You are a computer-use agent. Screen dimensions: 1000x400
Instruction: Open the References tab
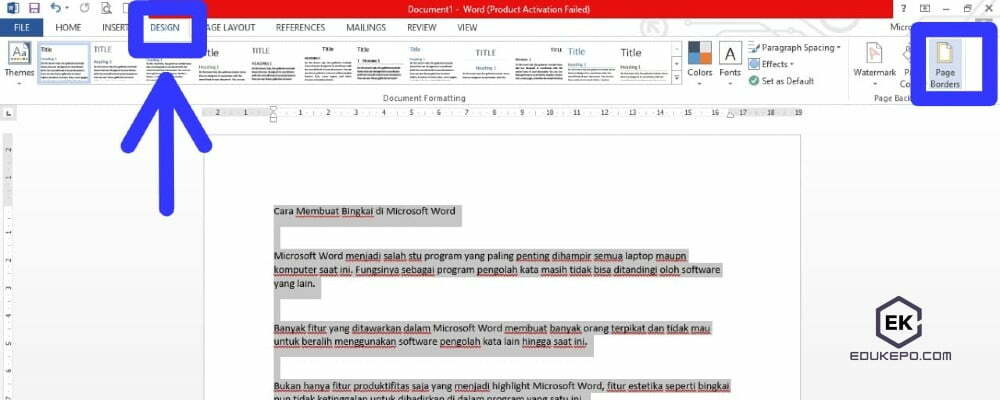click(300, 27)
